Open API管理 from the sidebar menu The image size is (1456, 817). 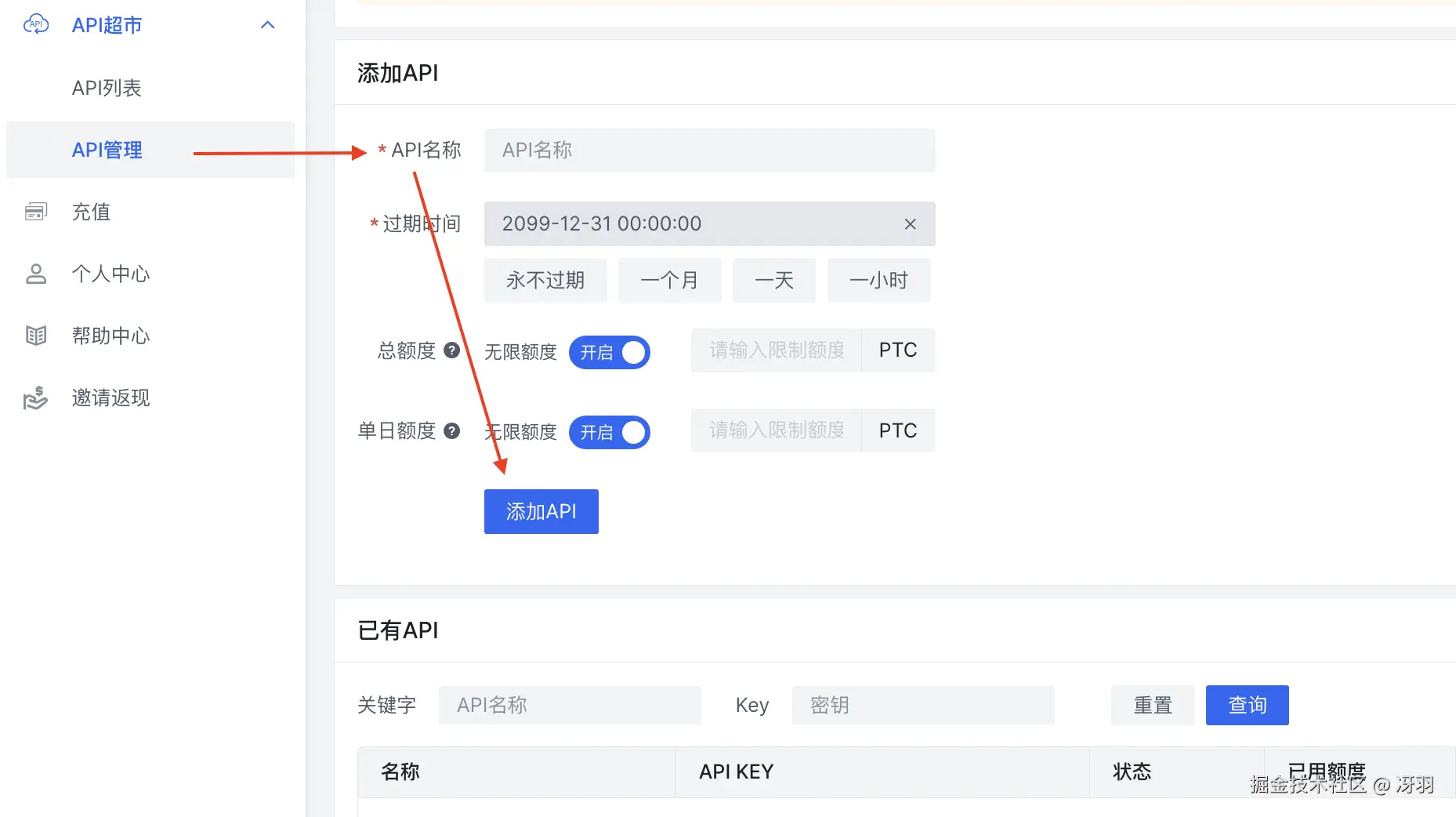tap(107, 150)
